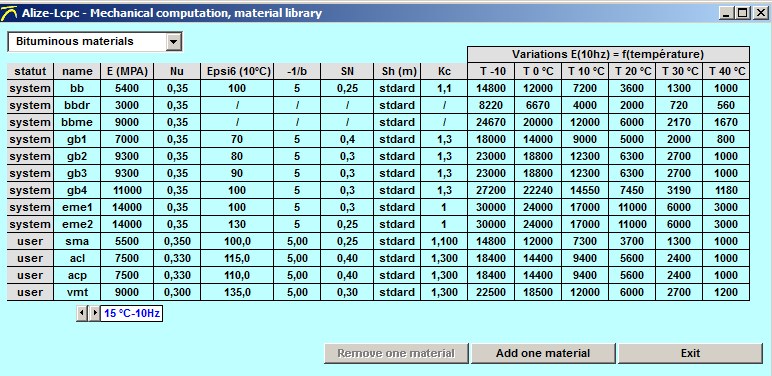Click the Epsi6 (10°C) column header
The image size is (772, 376).
(237, 71)
